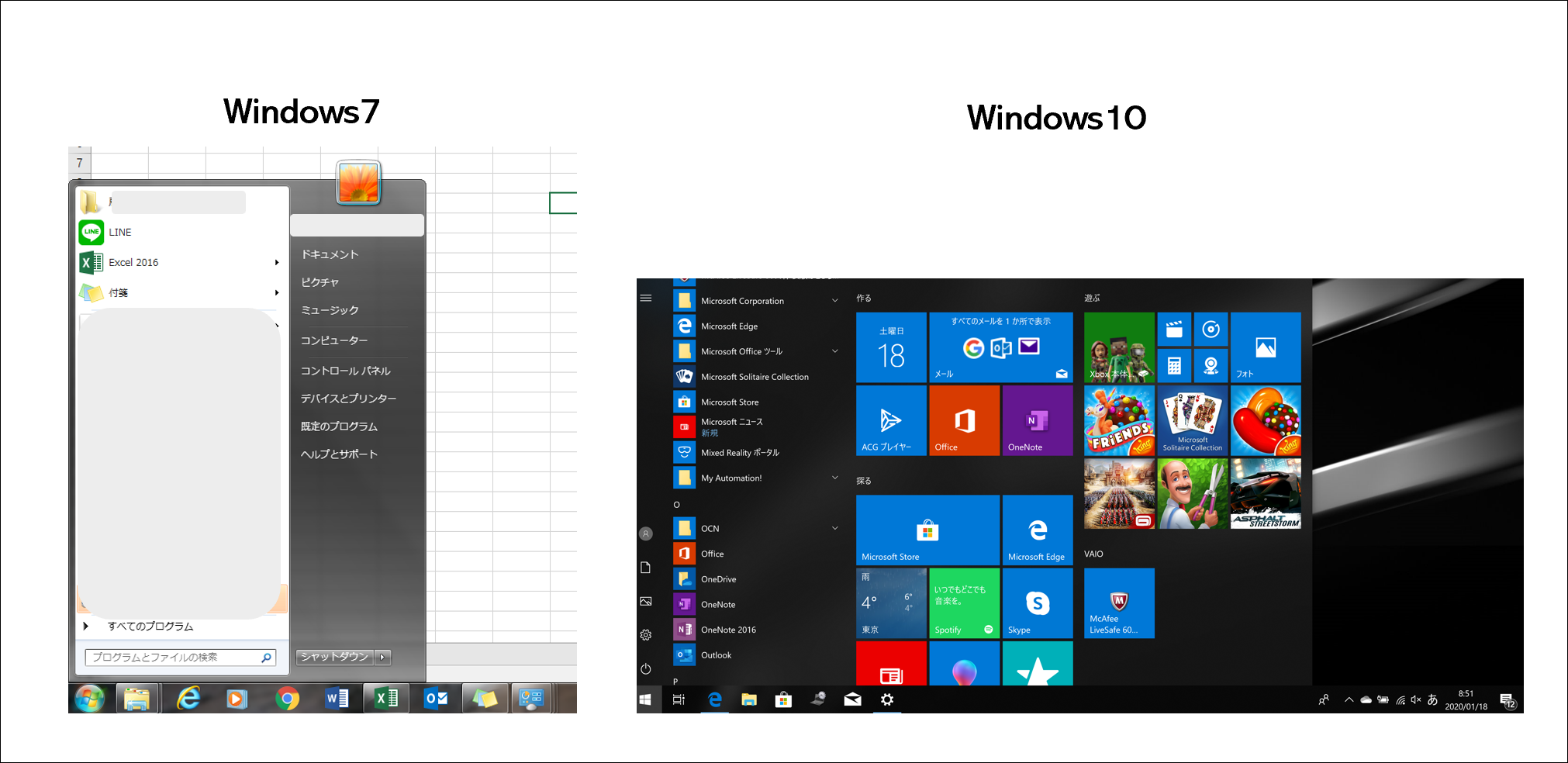Expand the 付箋 jump list arrow
Viewport: 1568px width, 763px height.
click(277, 293)
